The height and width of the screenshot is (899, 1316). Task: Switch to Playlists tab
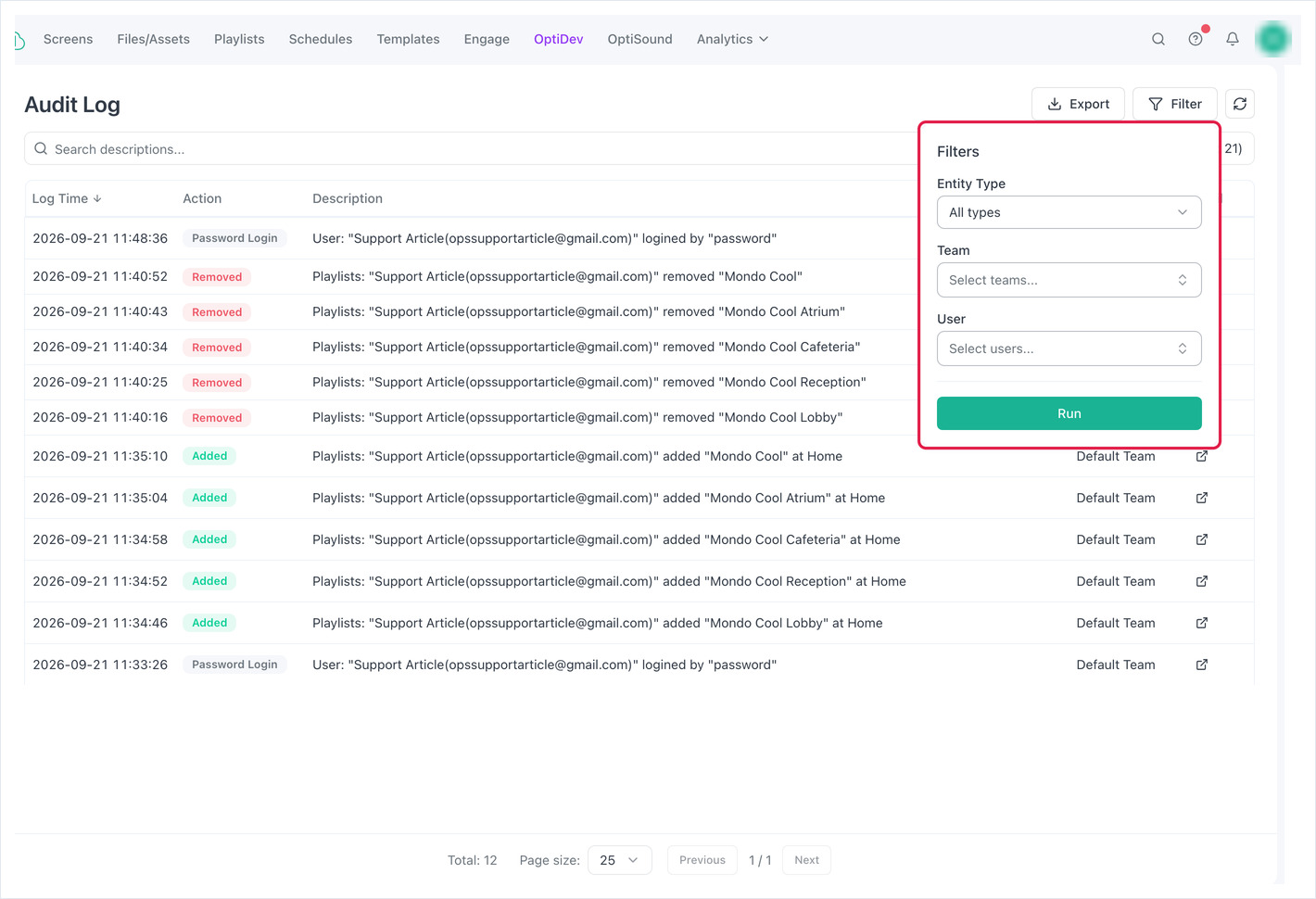(x=239, y=39)
